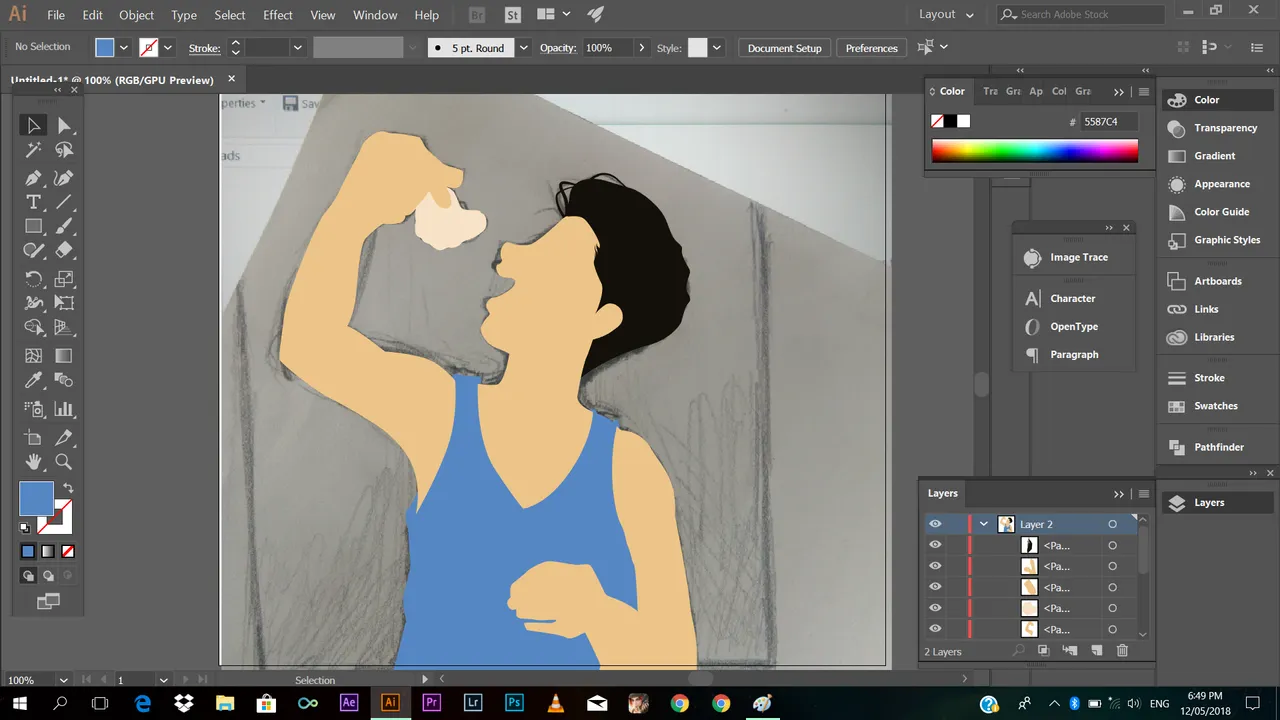Select the Line Segment tool
This screenshot has height=720, width=1280.
pos(64,202)
